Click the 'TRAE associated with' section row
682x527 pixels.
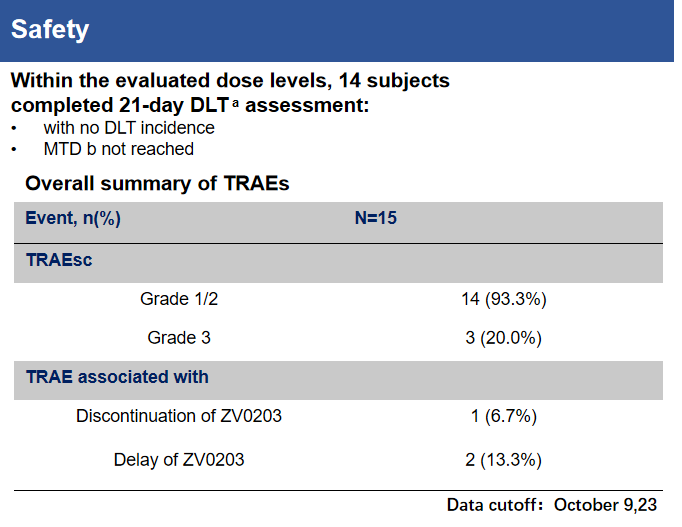pos(117,377)
